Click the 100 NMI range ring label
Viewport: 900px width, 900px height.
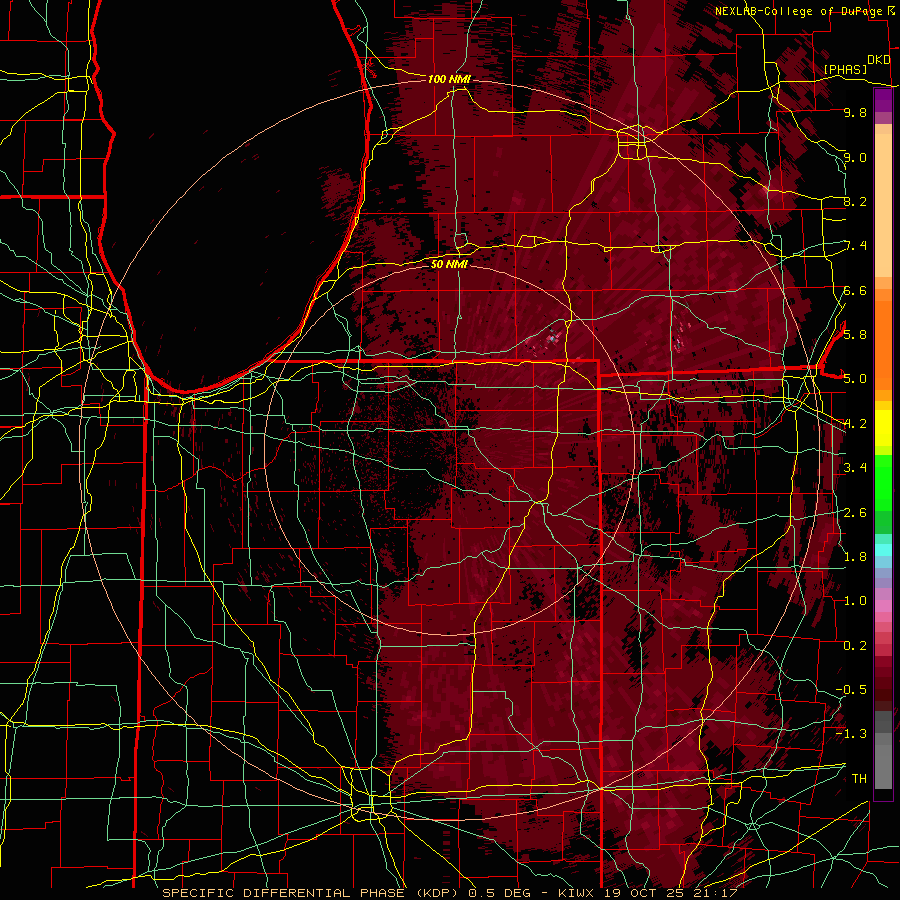tap(449, 79)
